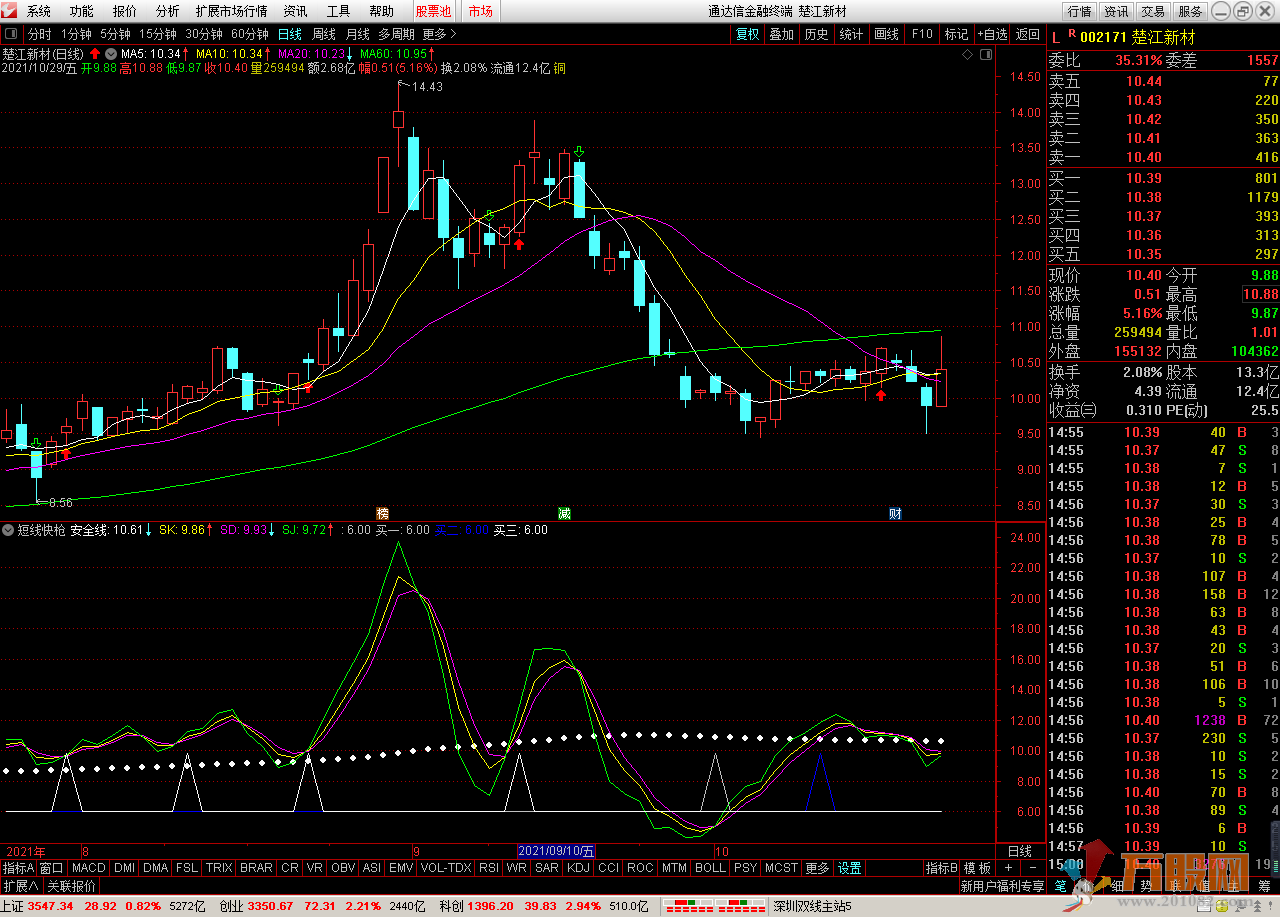Screen dimensions: 1280x918
Task: Click the 股票池 button
Action: 433,11
